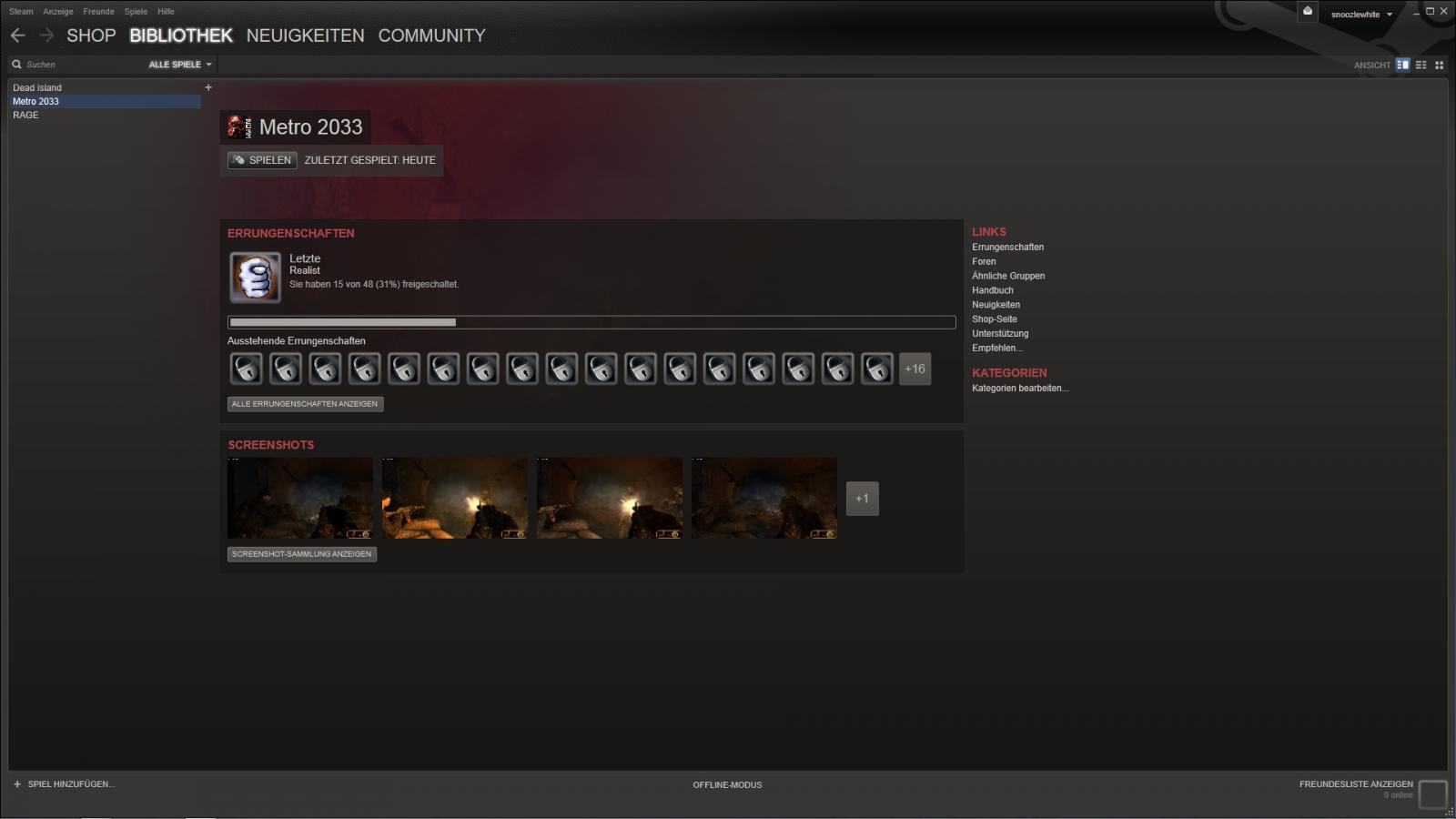
Task: Click Kategorien bearbeiten... link
Action: [1020, 389]
